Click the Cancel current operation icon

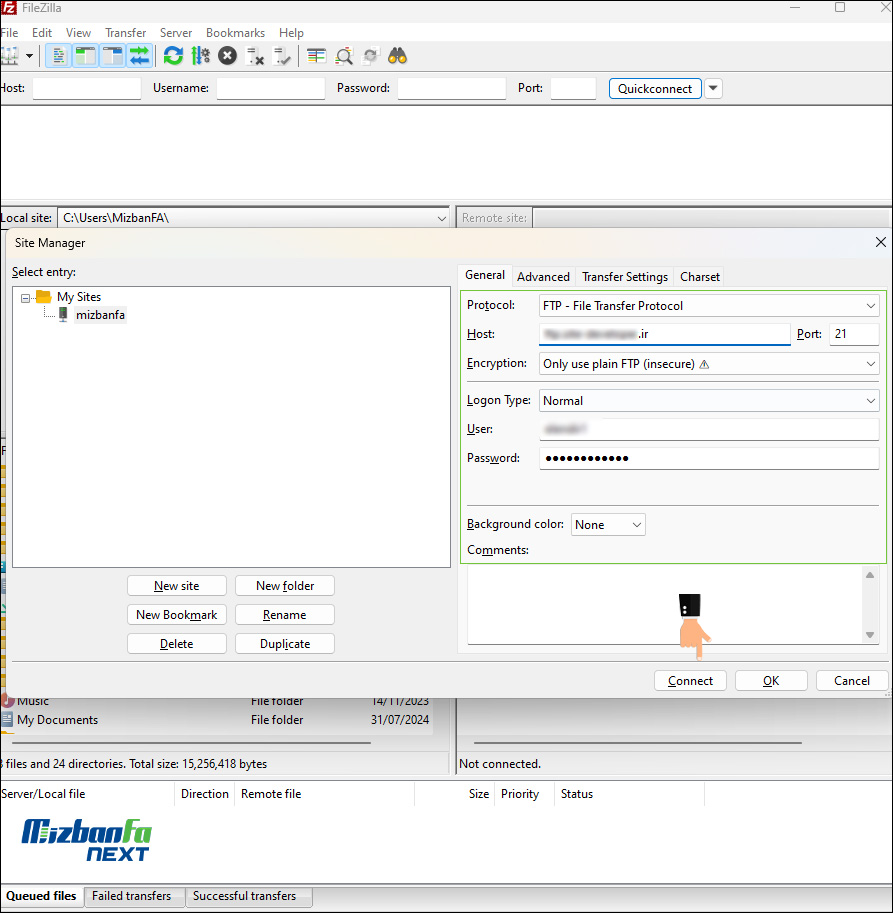(228, 56)
